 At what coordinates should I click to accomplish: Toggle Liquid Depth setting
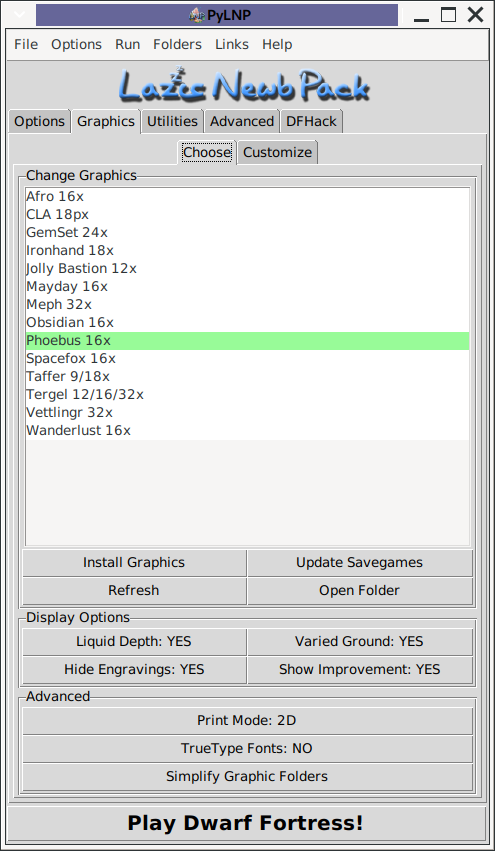coord(134,642)
